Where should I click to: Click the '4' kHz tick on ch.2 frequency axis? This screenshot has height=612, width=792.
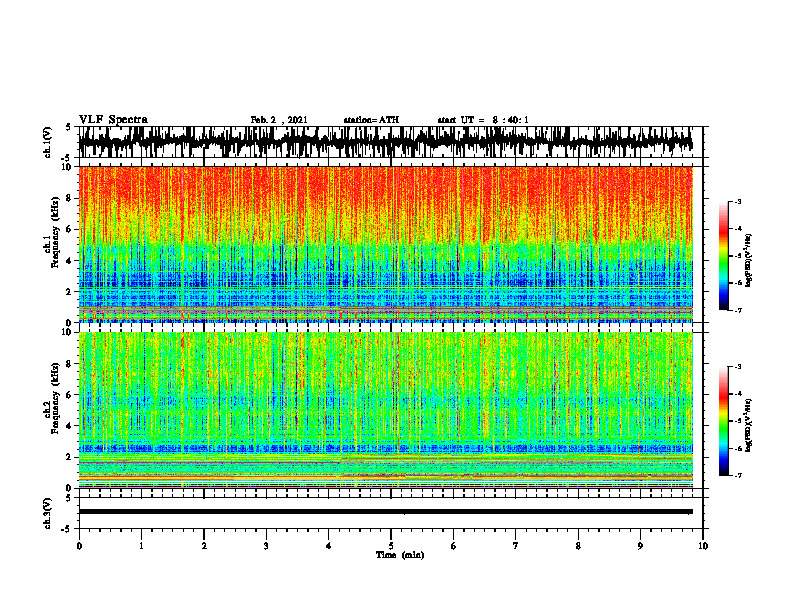pyautogui.click(x=70, y=426)
